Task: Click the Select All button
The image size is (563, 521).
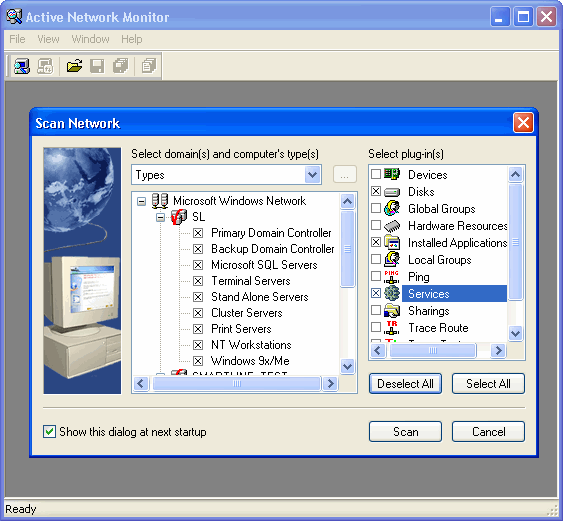Action: (x=488, y=384)
